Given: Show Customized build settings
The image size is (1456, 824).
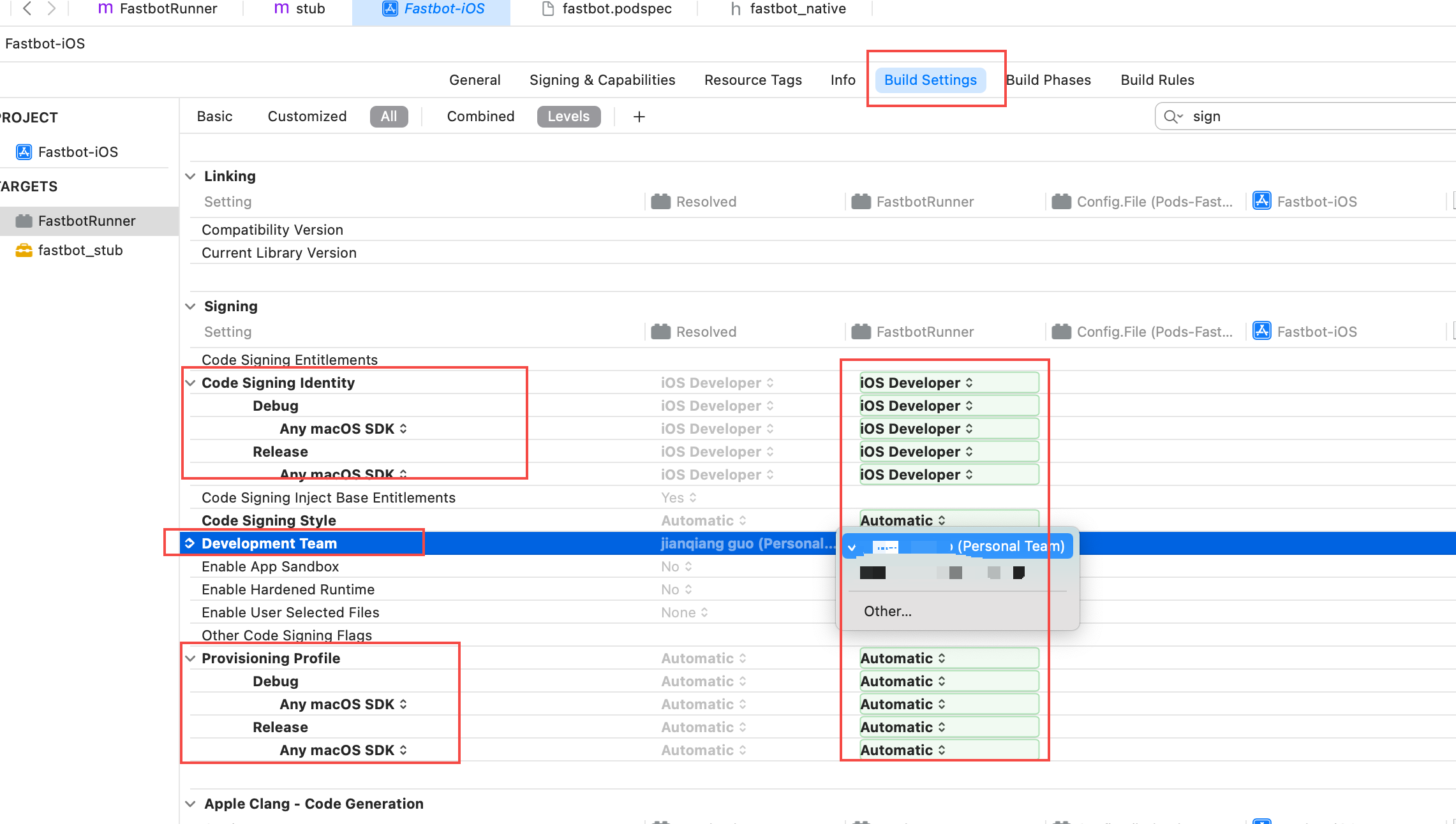Looking at the screenshot, I should click(x=307, y=116).
